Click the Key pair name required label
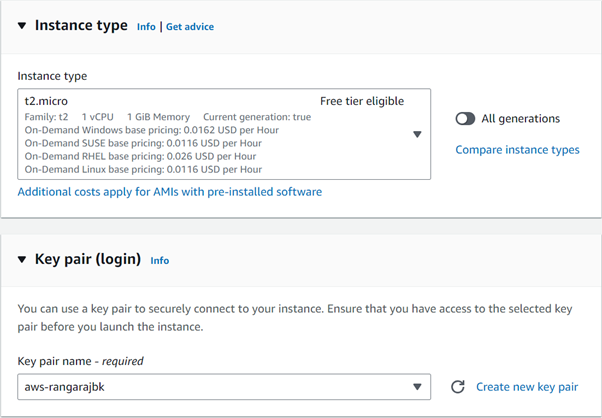 [x=80, y=361]
